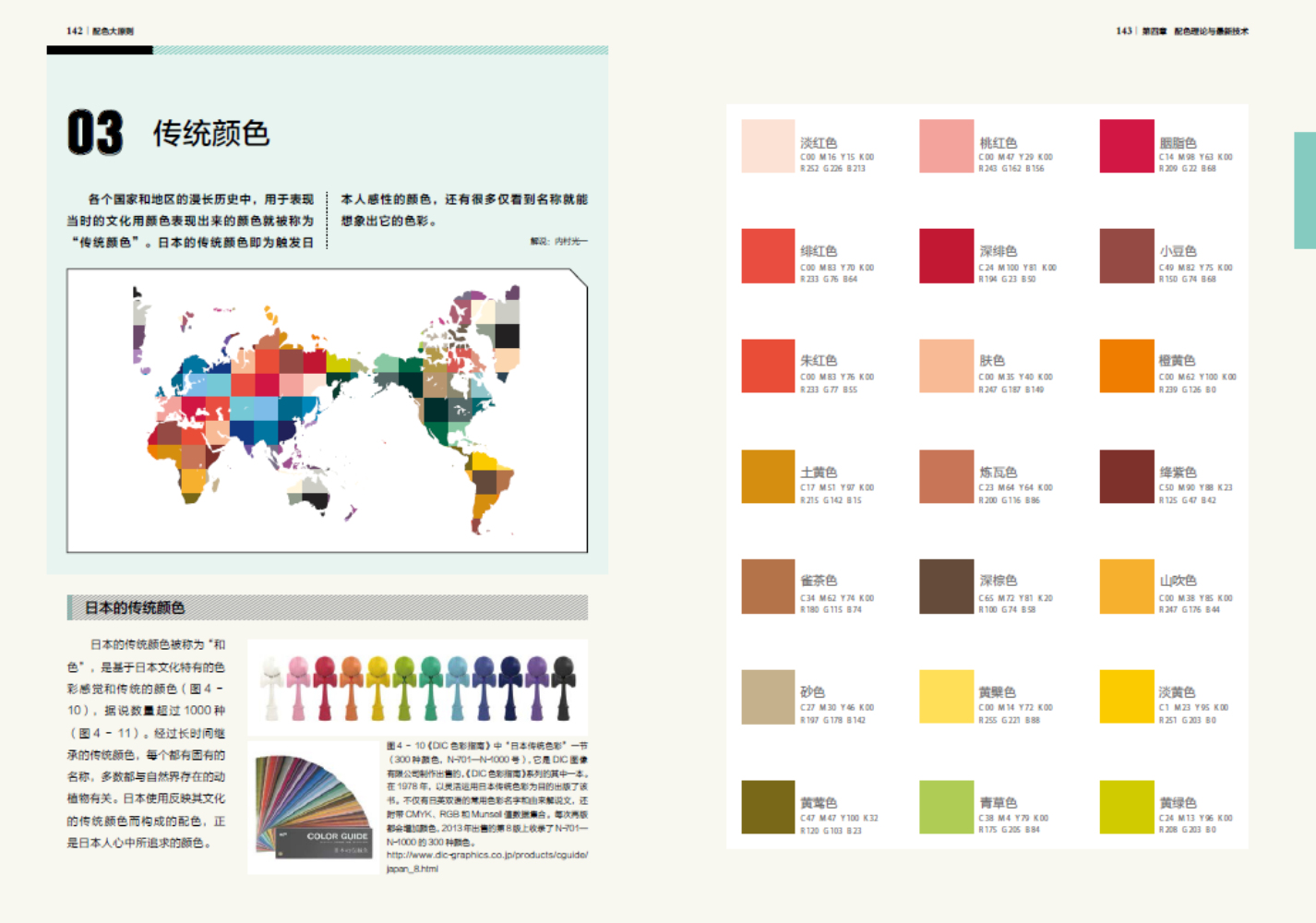Click page number 143 in the header
This screenshot has width=1316, height=923.
click(1123, 31)
